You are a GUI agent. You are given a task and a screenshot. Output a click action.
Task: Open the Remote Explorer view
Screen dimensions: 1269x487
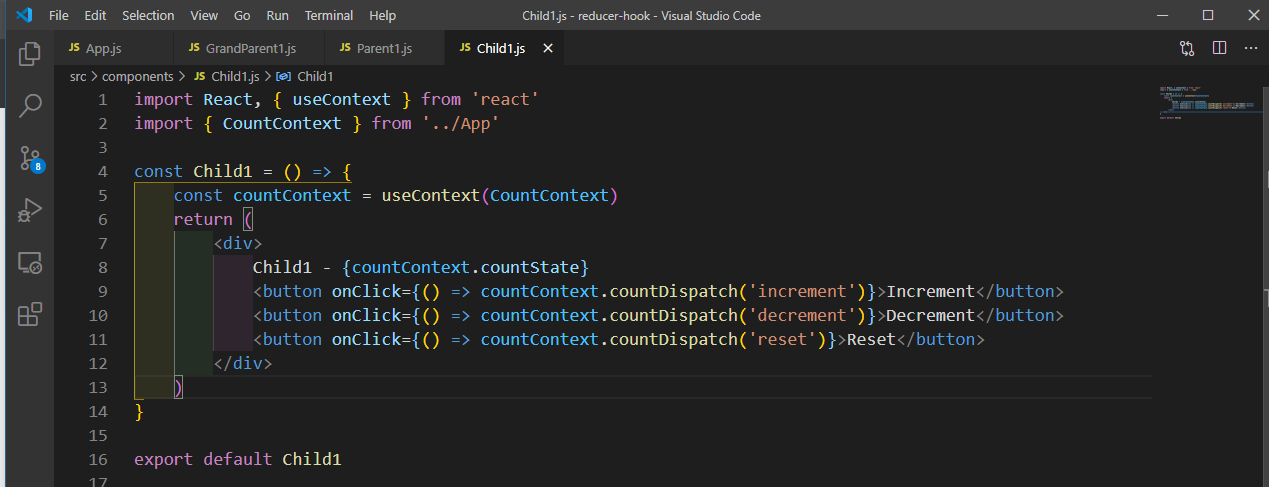click(x=30, y=262)
